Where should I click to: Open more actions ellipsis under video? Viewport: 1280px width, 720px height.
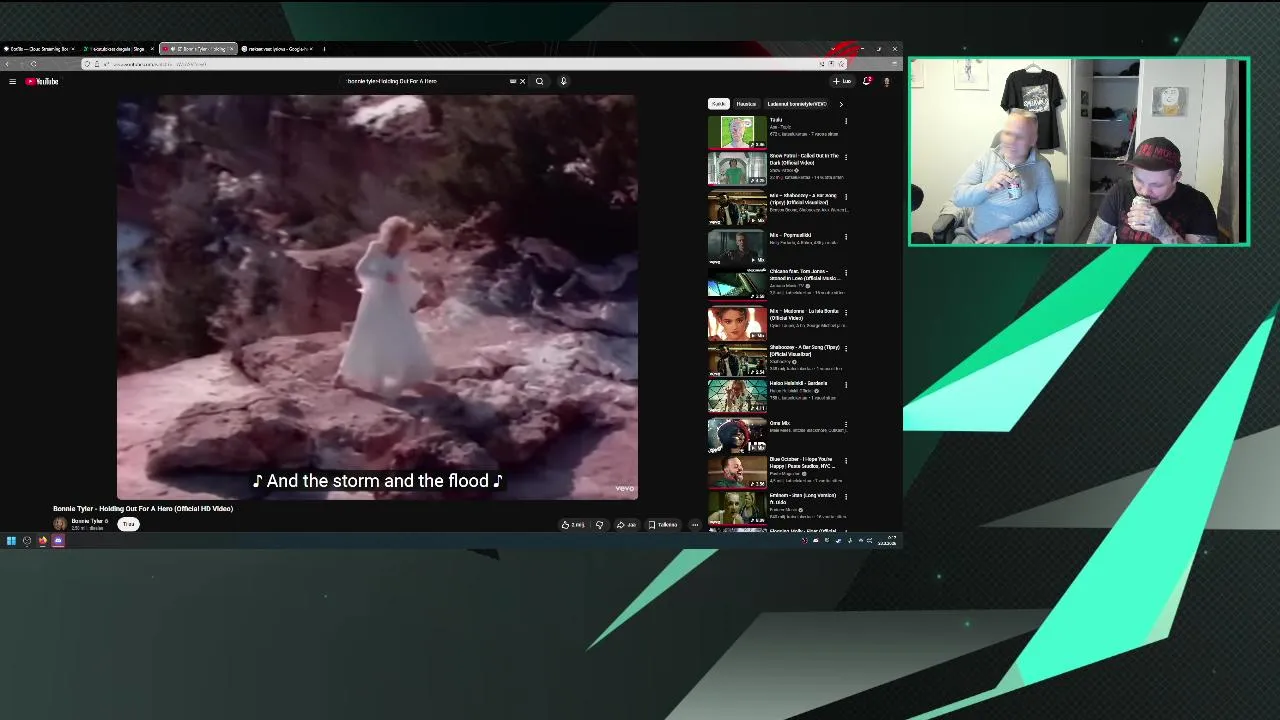[x=695, y=524]
